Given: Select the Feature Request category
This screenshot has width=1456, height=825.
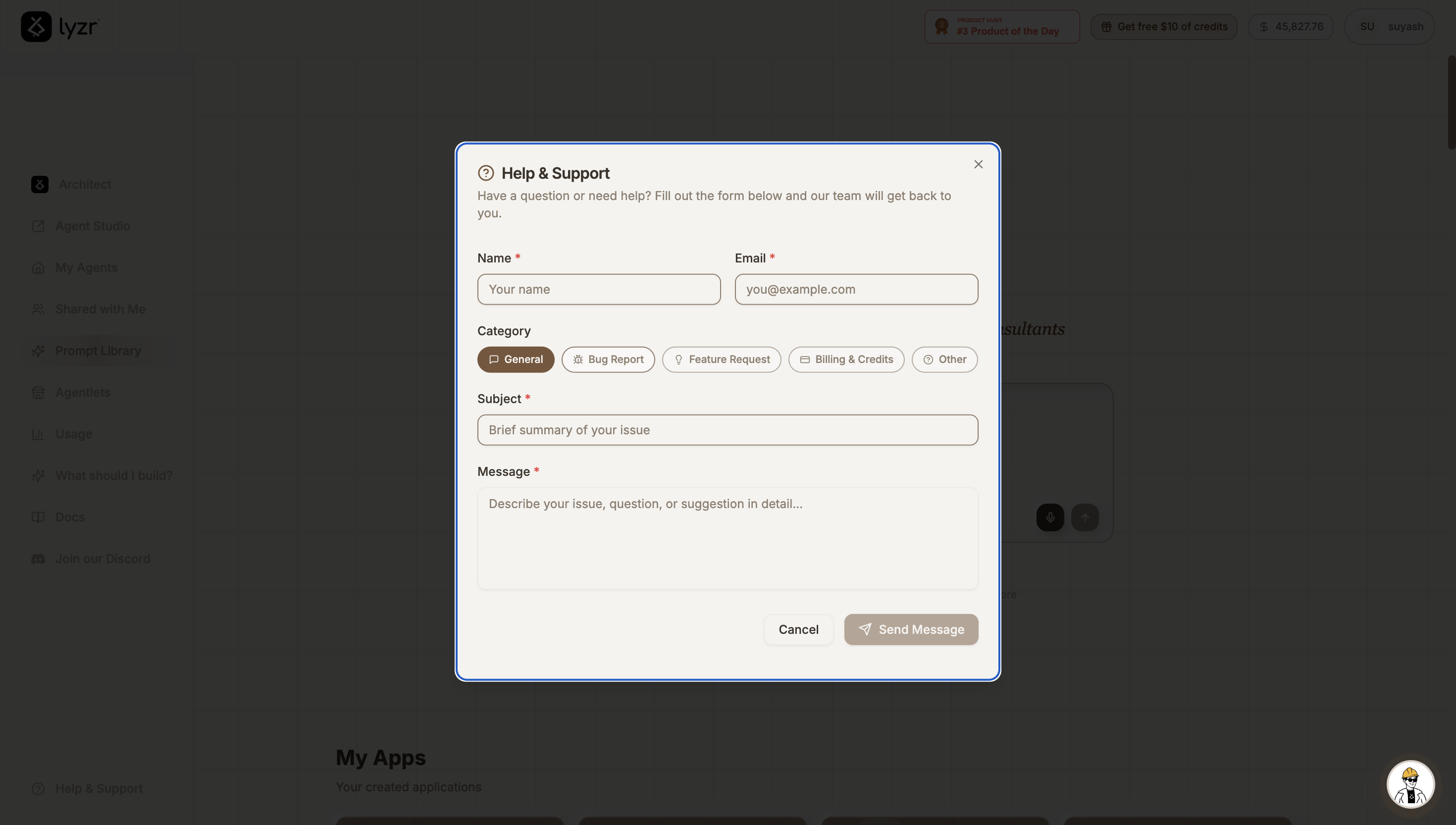Looking at the screenshot, I should point(721,359).
